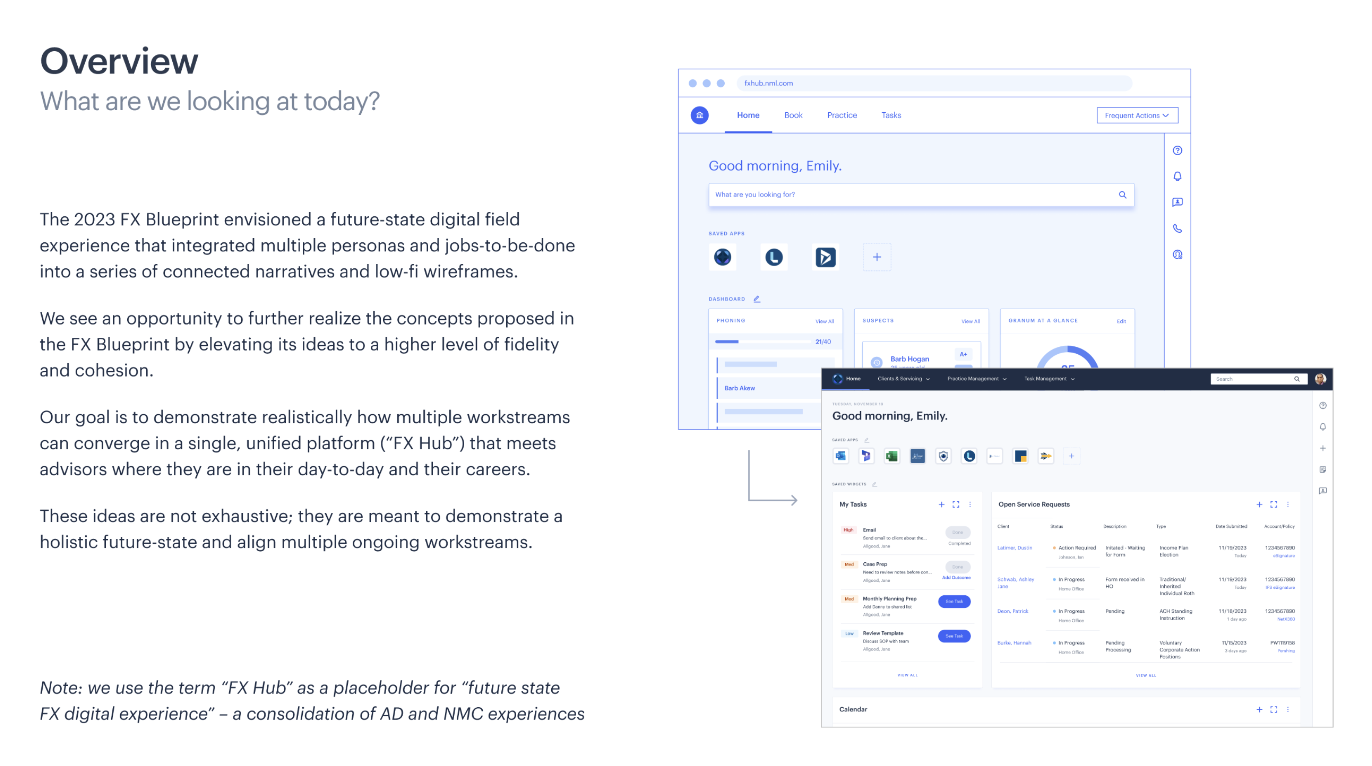Open the Frequent Actions dropdown
The image size is (1372, 766).
pos(1138,115)
